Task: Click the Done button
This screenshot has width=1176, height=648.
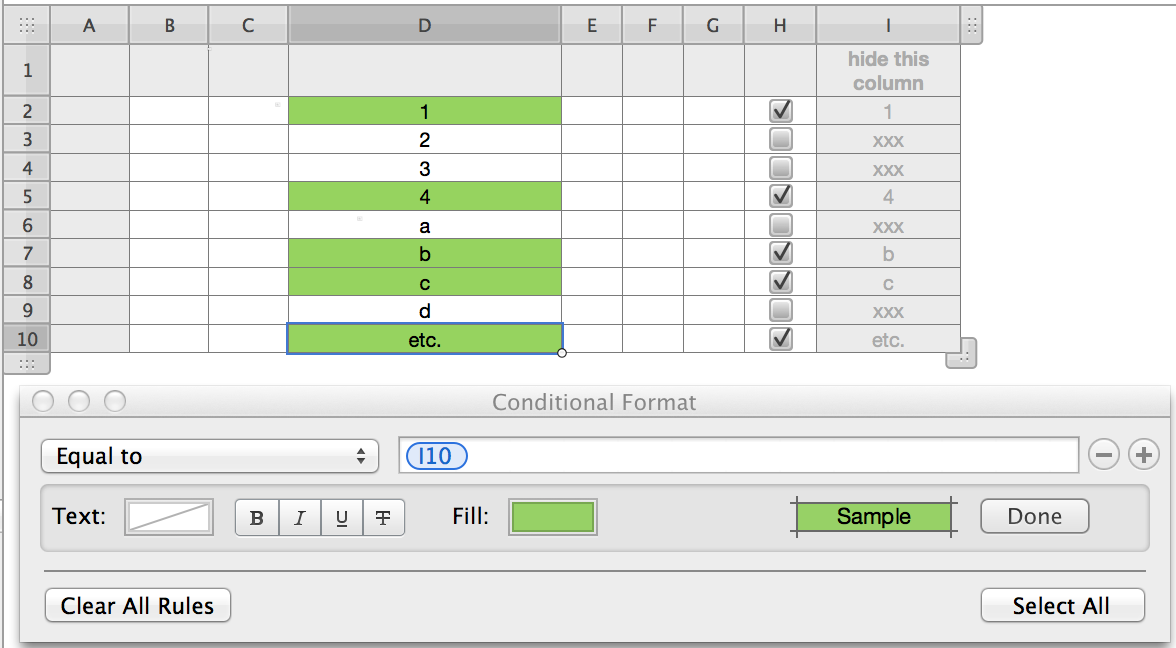Action: pyautogui.click(x=1034, y=516)
